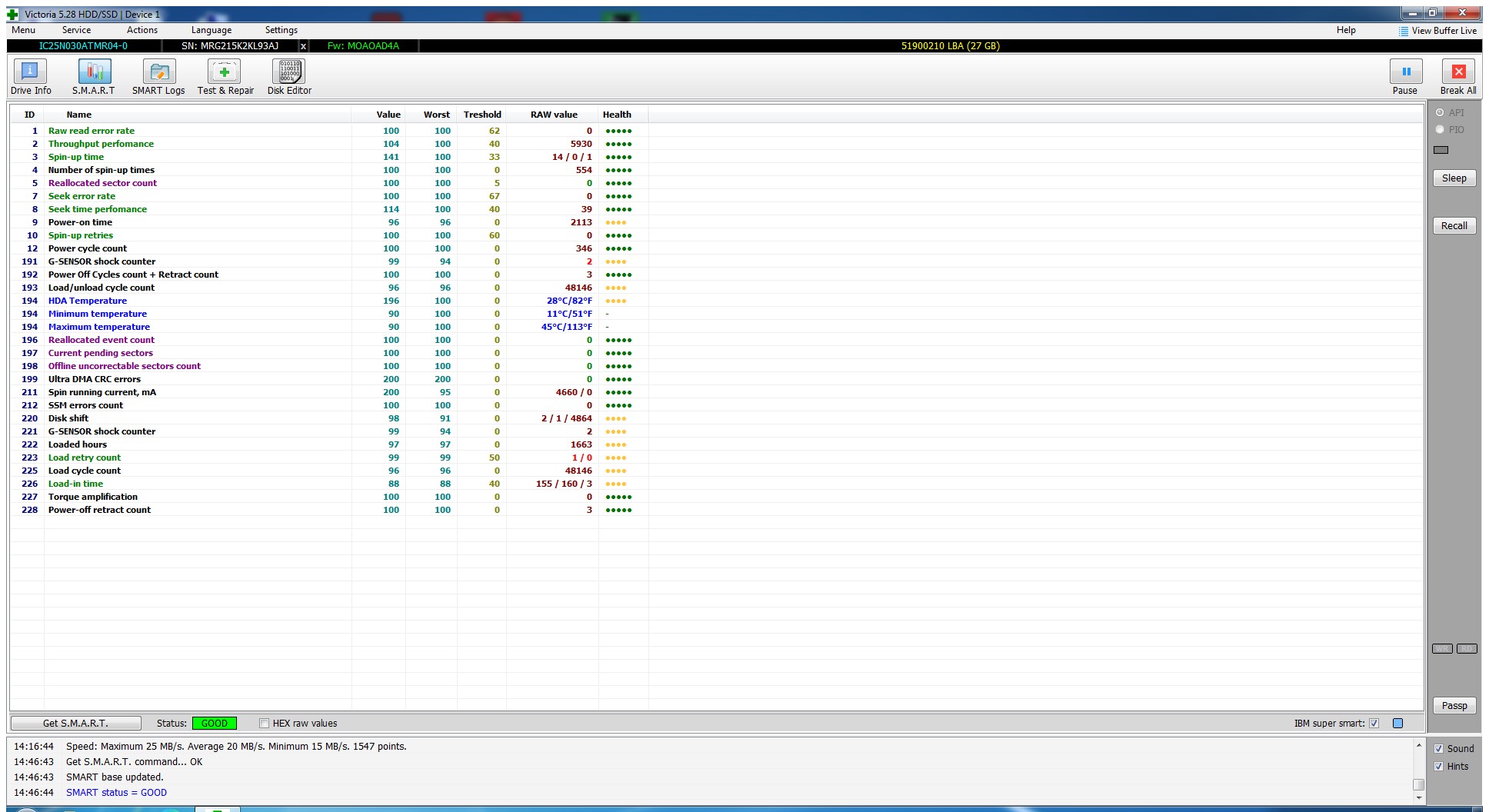Viewport: 1489px width, 812px height.
Task: Click the IC25N030ATMR04-0 device model
Action: (x=83, y=46)
